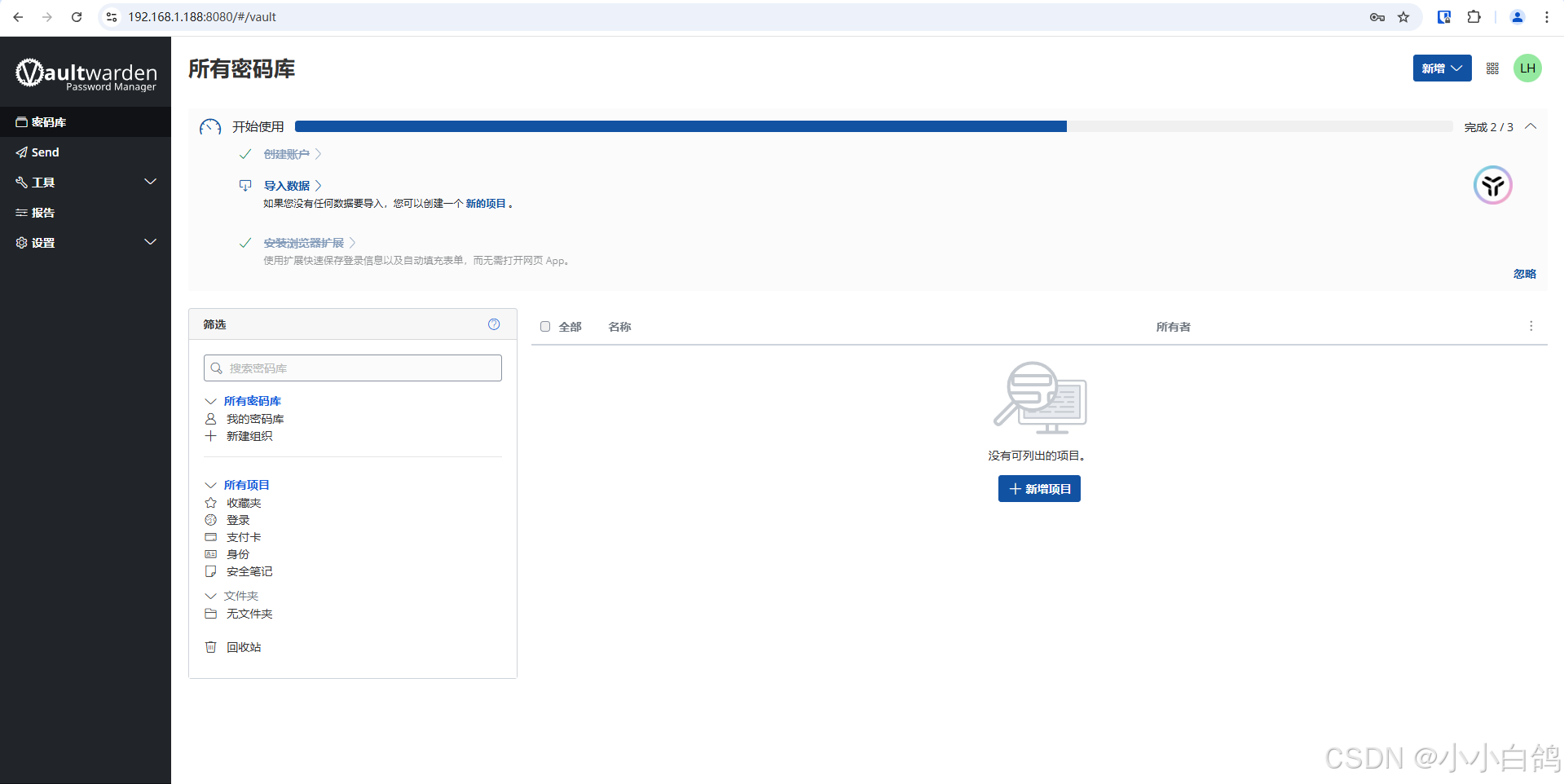Open the browser extensions puzzle icon
This screenshot has width=1564, height=784.
[x=1474, y=17]
